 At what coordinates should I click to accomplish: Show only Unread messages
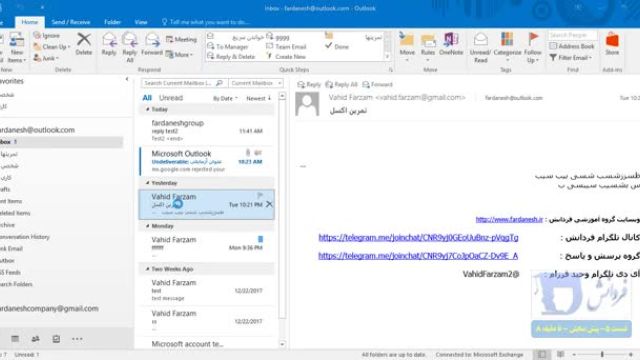click(x=171, y=98)
